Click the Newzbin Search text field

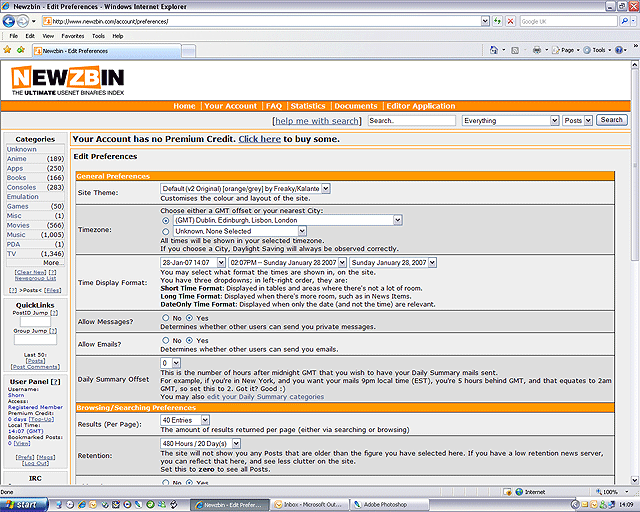(x=412, y=120)
